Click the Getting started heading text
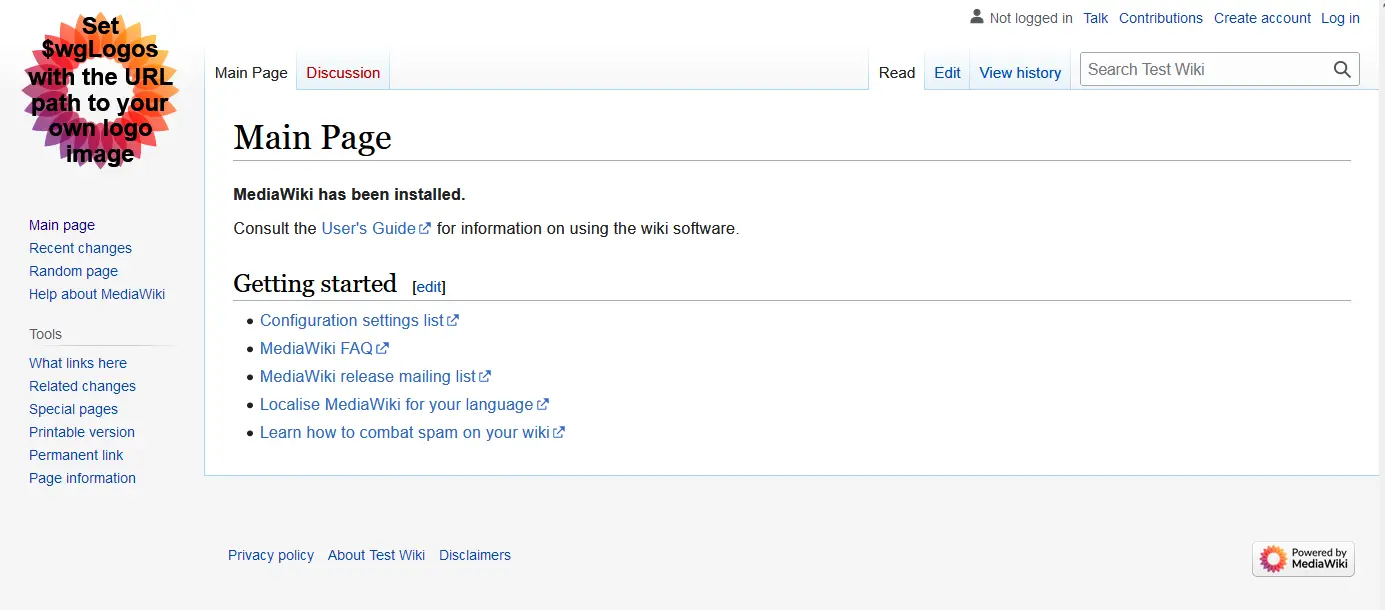Screen dimensions: 1385x610 tap(315, 284)
